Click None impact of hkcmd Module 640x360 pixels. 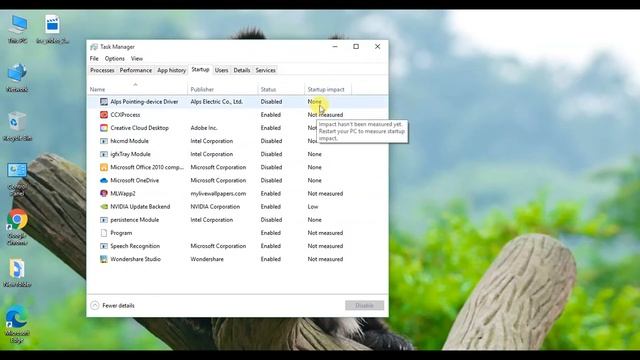[313, 141]
